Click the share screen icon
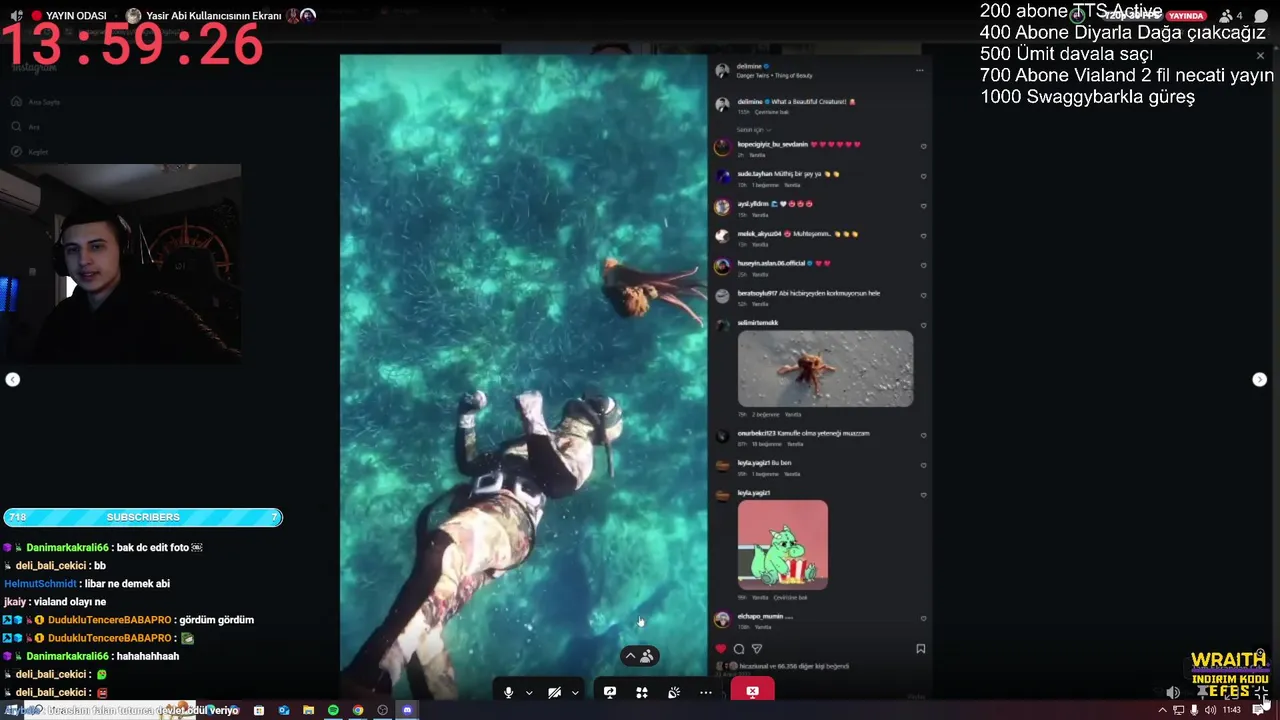This screenshot has height=720, width=1280. coord(610,692)
